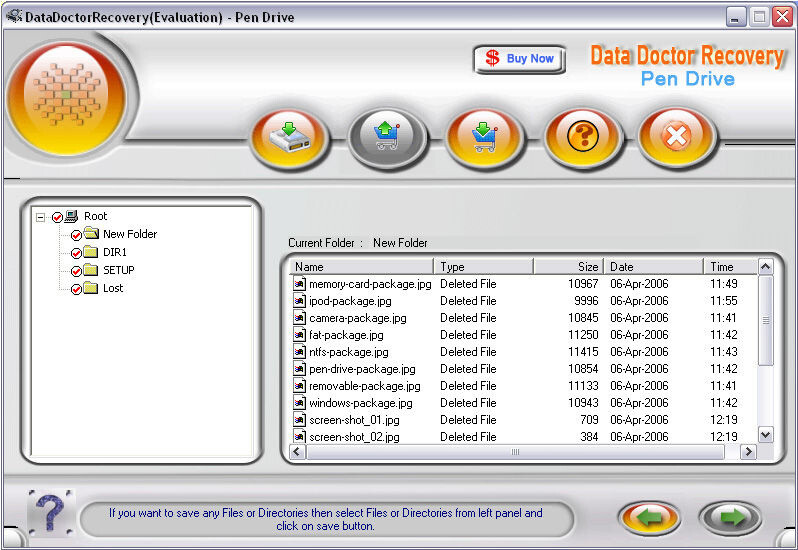This screenshot has height=550, width=798.
Task: Select the Root tree item
Action: pos(96,216)
